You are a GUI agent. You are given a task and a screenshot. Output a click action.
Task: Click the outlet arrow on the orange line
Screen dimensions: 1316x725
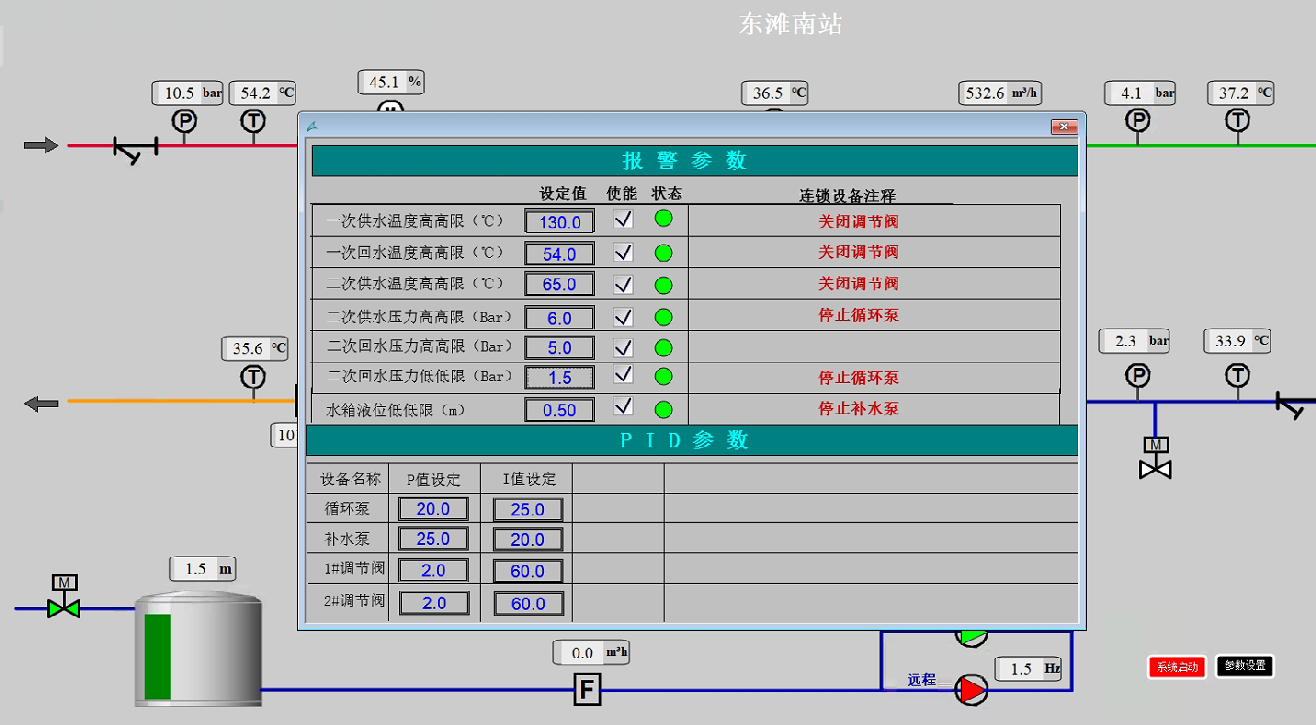click(41, 404)
